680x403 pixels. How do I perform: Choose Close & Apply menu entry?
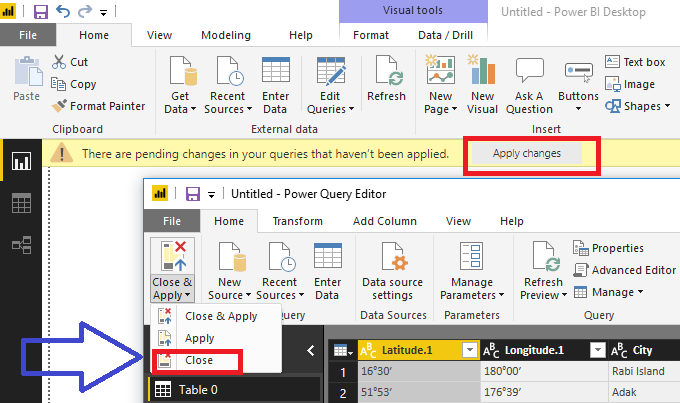216,316
